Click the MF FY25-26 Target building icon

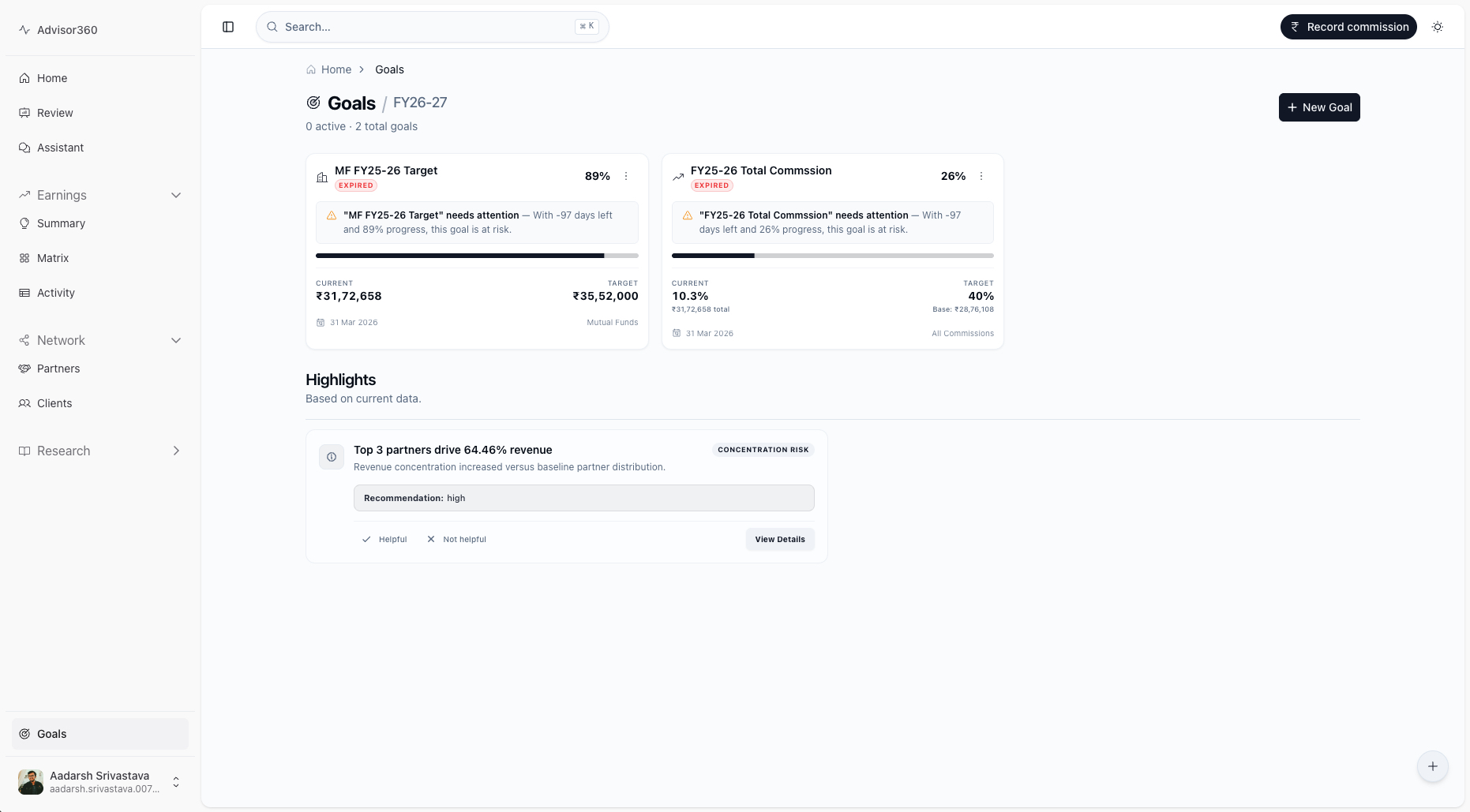coord(322,178)
